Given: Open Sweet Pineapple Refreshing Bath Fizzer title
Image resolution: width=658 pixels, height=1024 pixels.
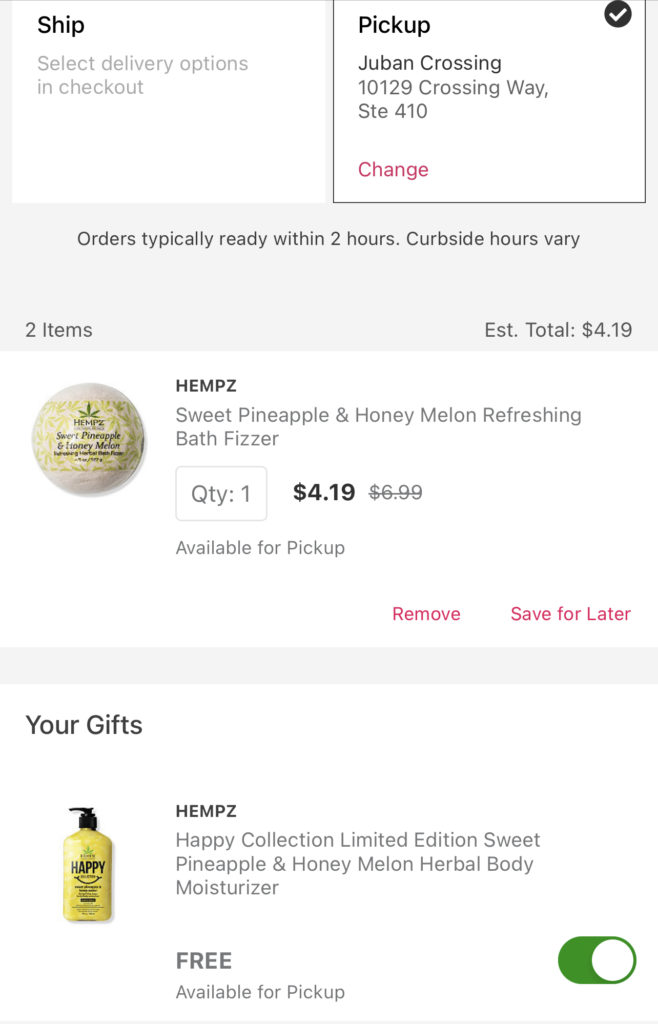Looking at the screenshot, I should (x=378, y=426).
